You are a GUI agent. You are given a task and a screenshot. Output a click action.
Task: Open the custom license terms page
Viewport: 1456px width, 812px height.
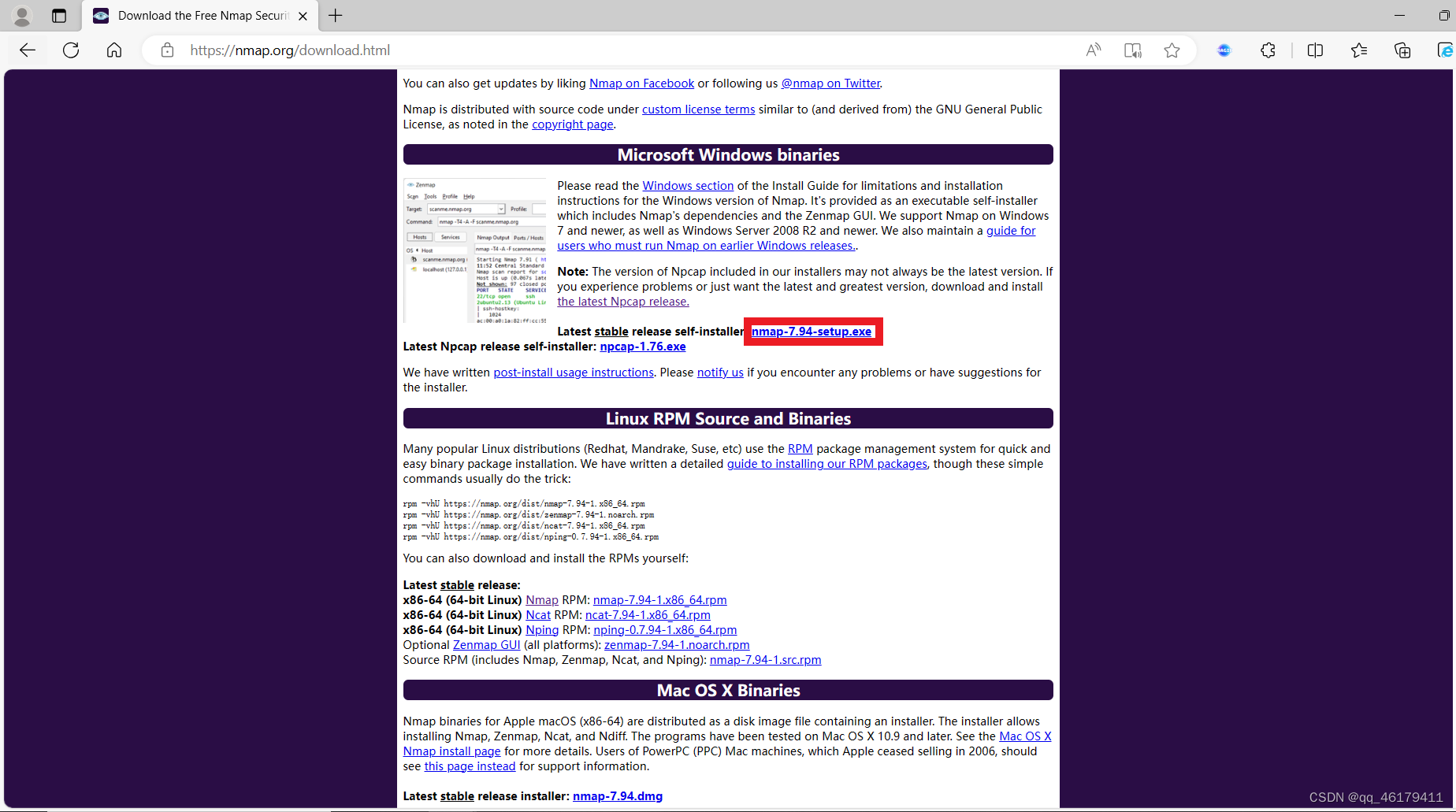[698, 109]
